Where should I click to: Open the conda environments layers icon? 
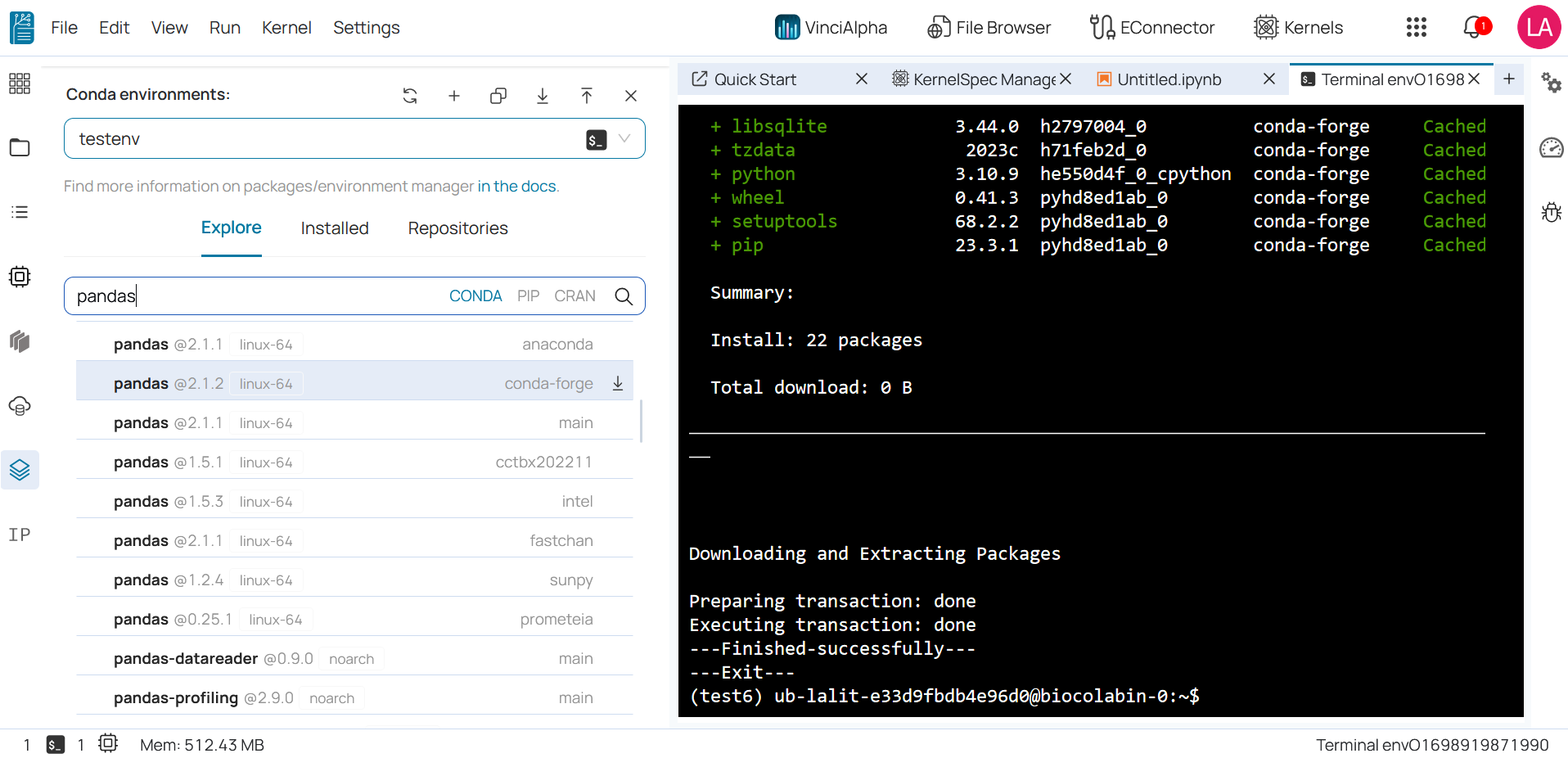(x=20, y=470)
